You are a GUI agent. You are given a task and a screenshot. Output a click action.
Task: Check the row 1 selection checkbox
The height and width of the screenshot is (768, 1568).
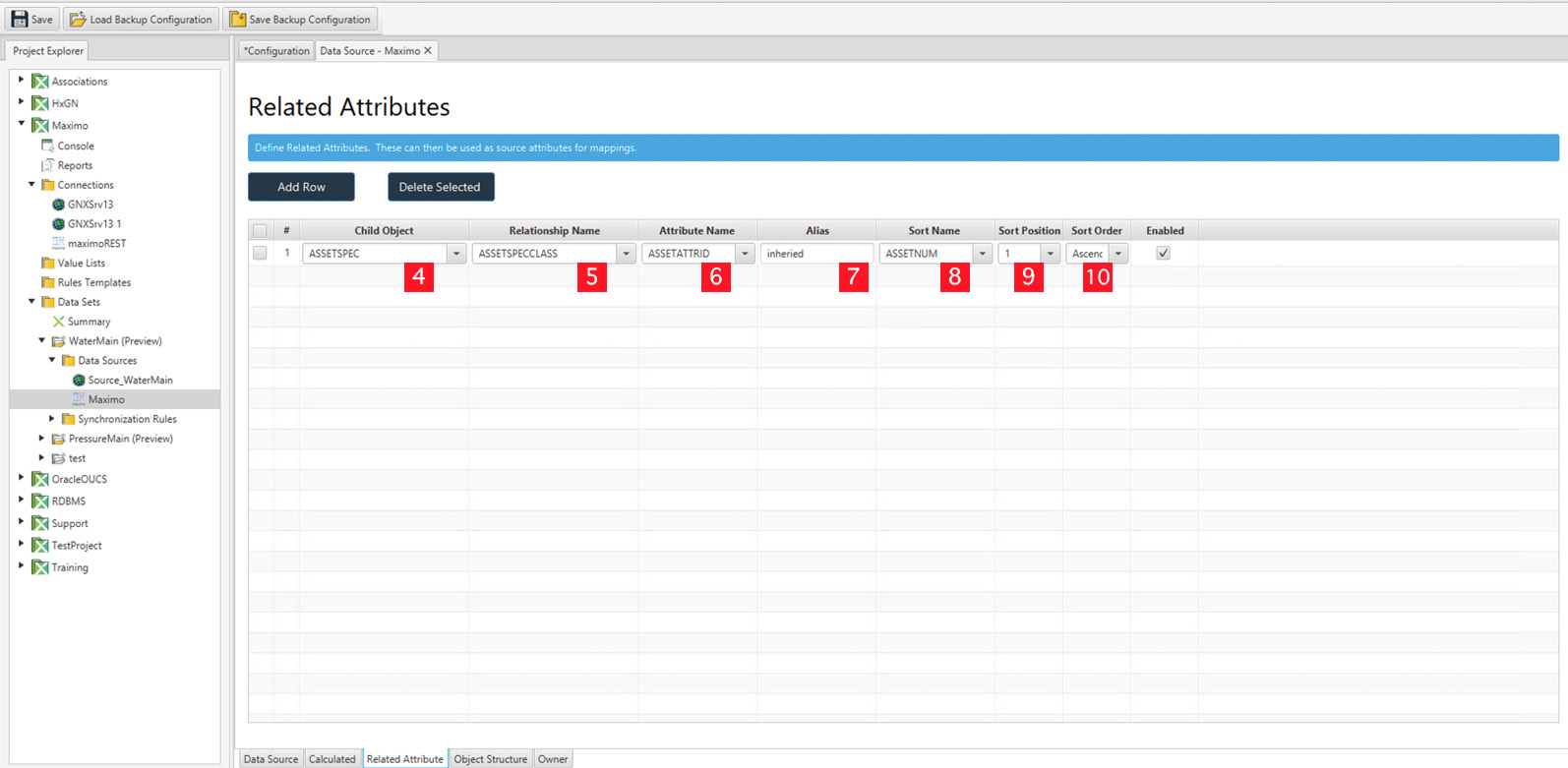point(260,253)
